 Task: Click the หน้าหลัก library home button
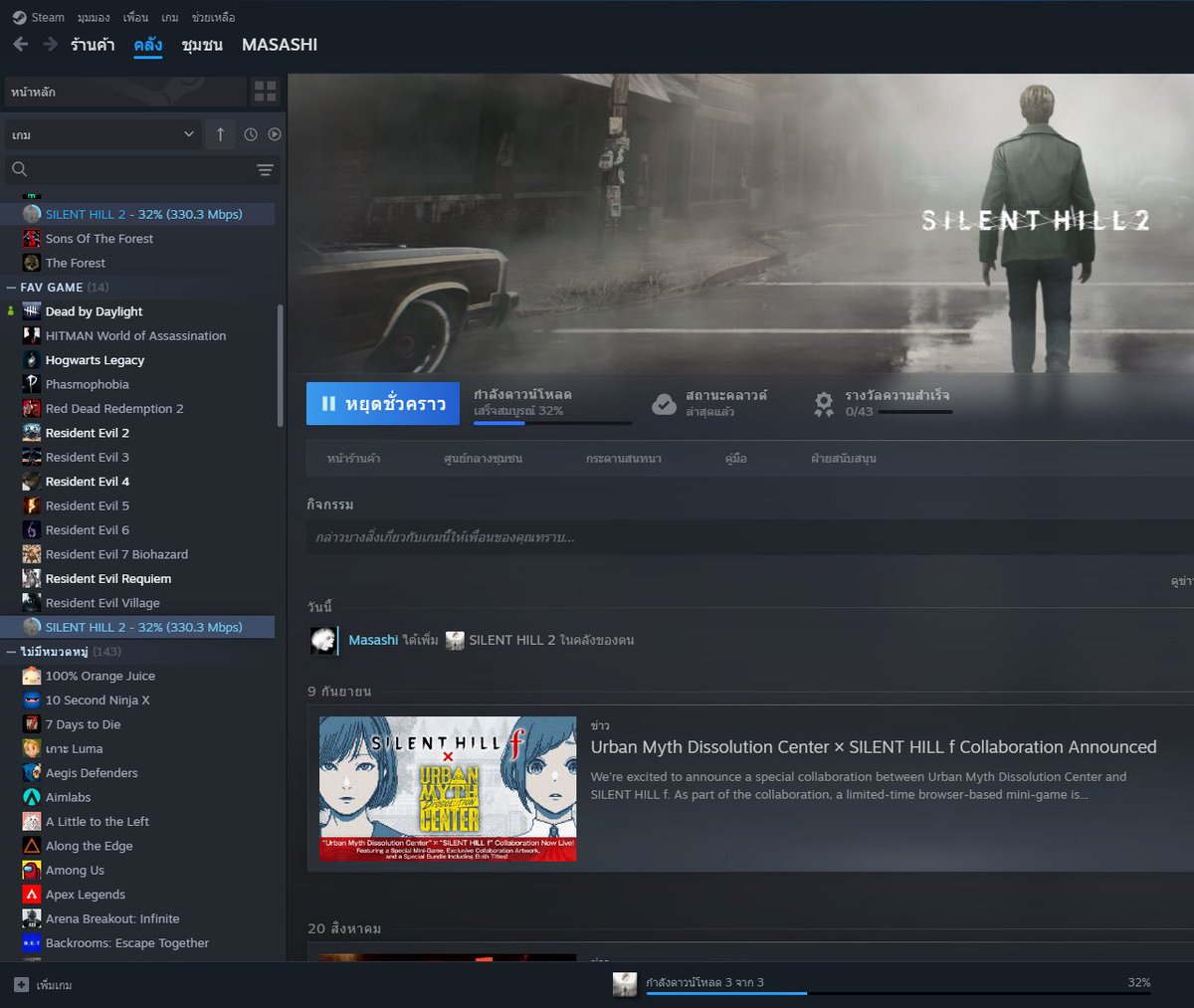click(125, 92)
